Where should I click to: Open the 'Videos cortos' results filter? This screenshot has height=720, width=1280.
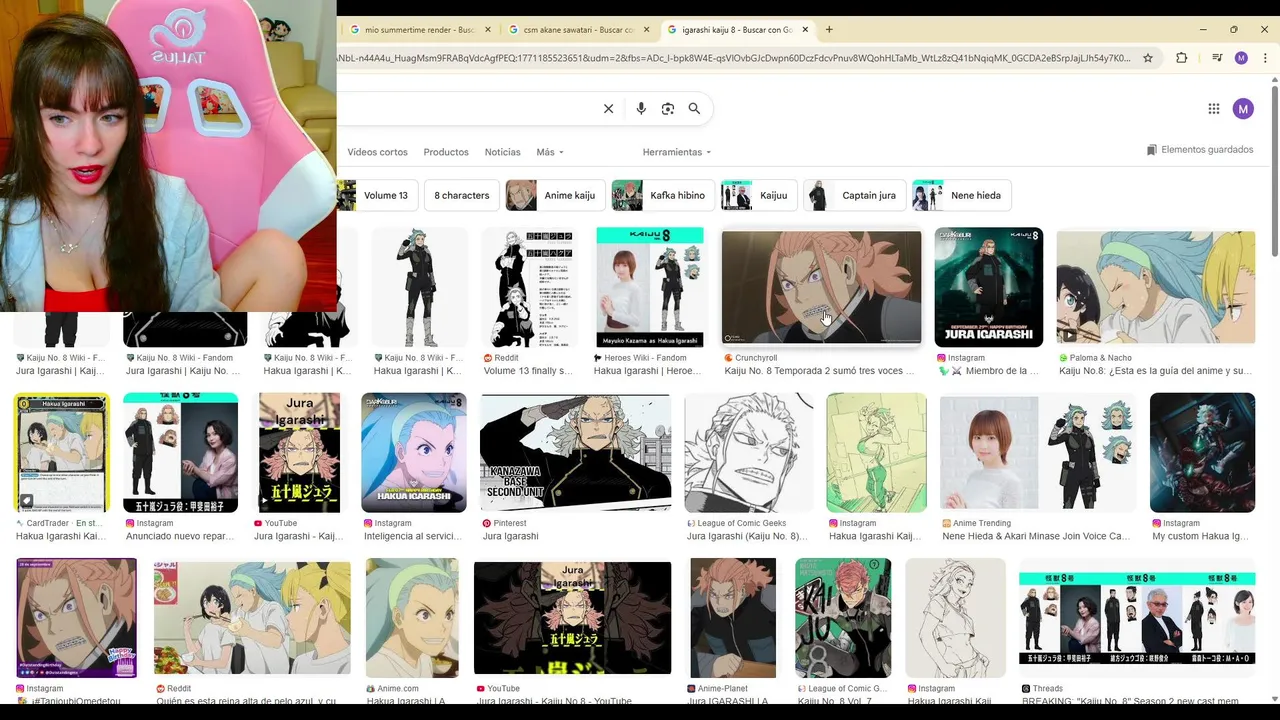coord(377,152)
